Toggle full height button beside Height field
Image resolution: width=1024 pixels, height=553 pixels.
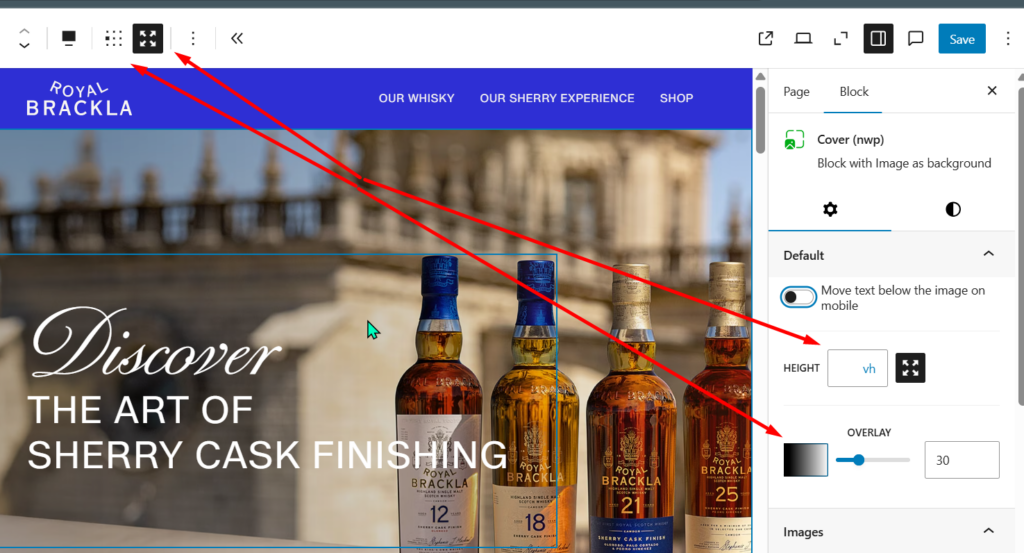tap(910, 368)
